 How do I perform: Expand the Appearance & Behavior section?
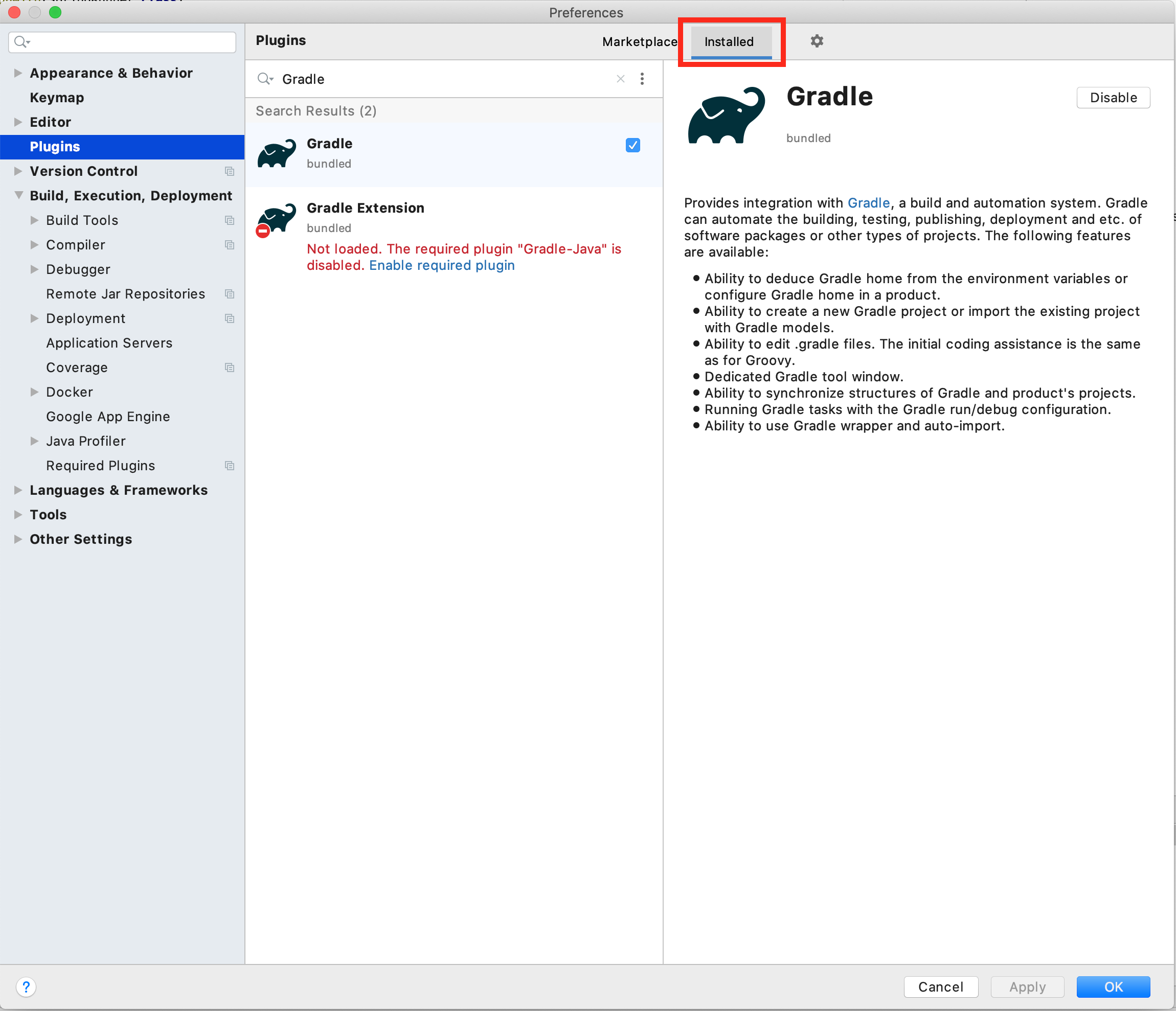coord(18,73)
